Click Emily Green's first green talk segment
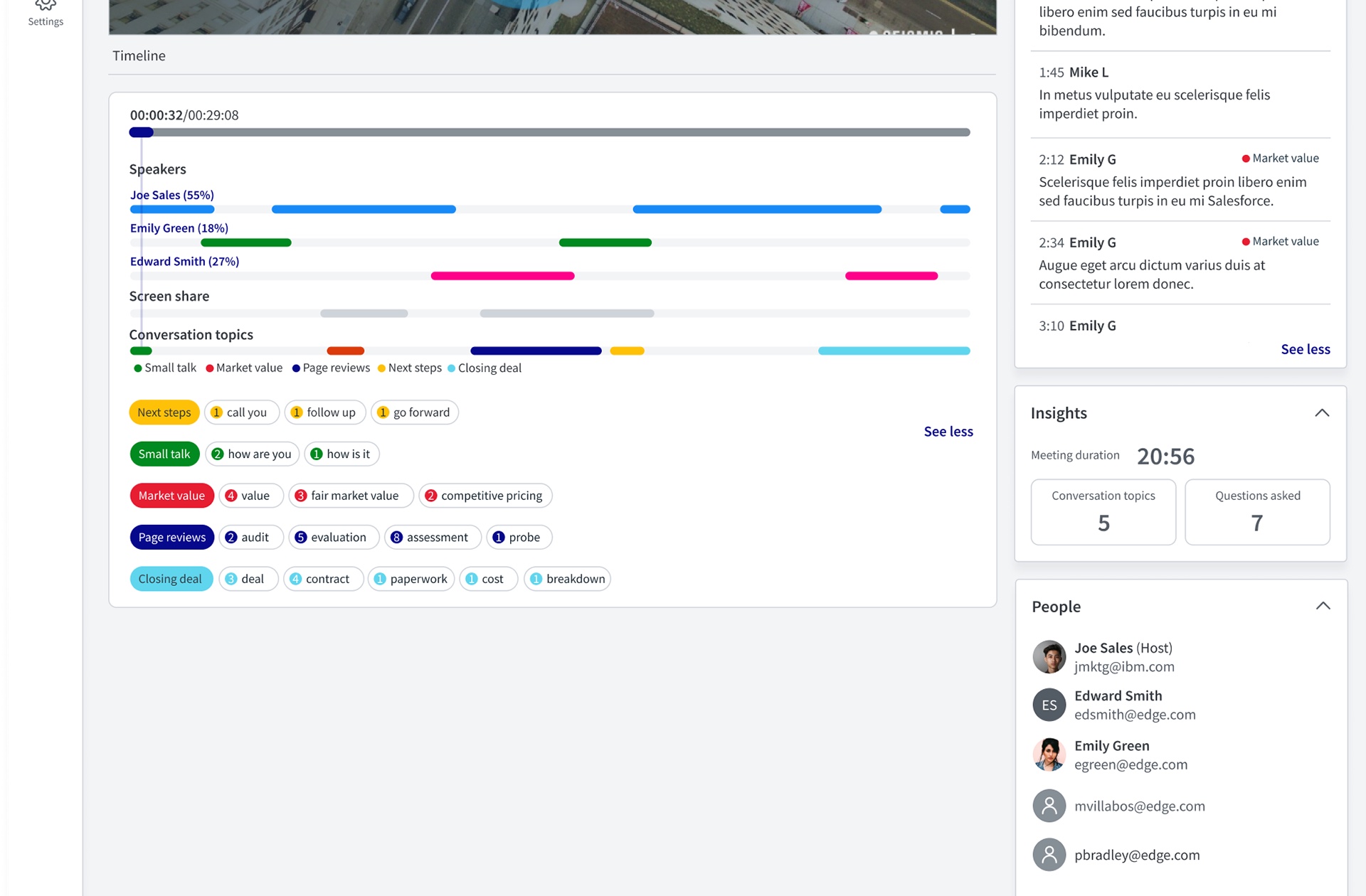The width and height of the screenshot is (1366, 896). coord(246,242)
